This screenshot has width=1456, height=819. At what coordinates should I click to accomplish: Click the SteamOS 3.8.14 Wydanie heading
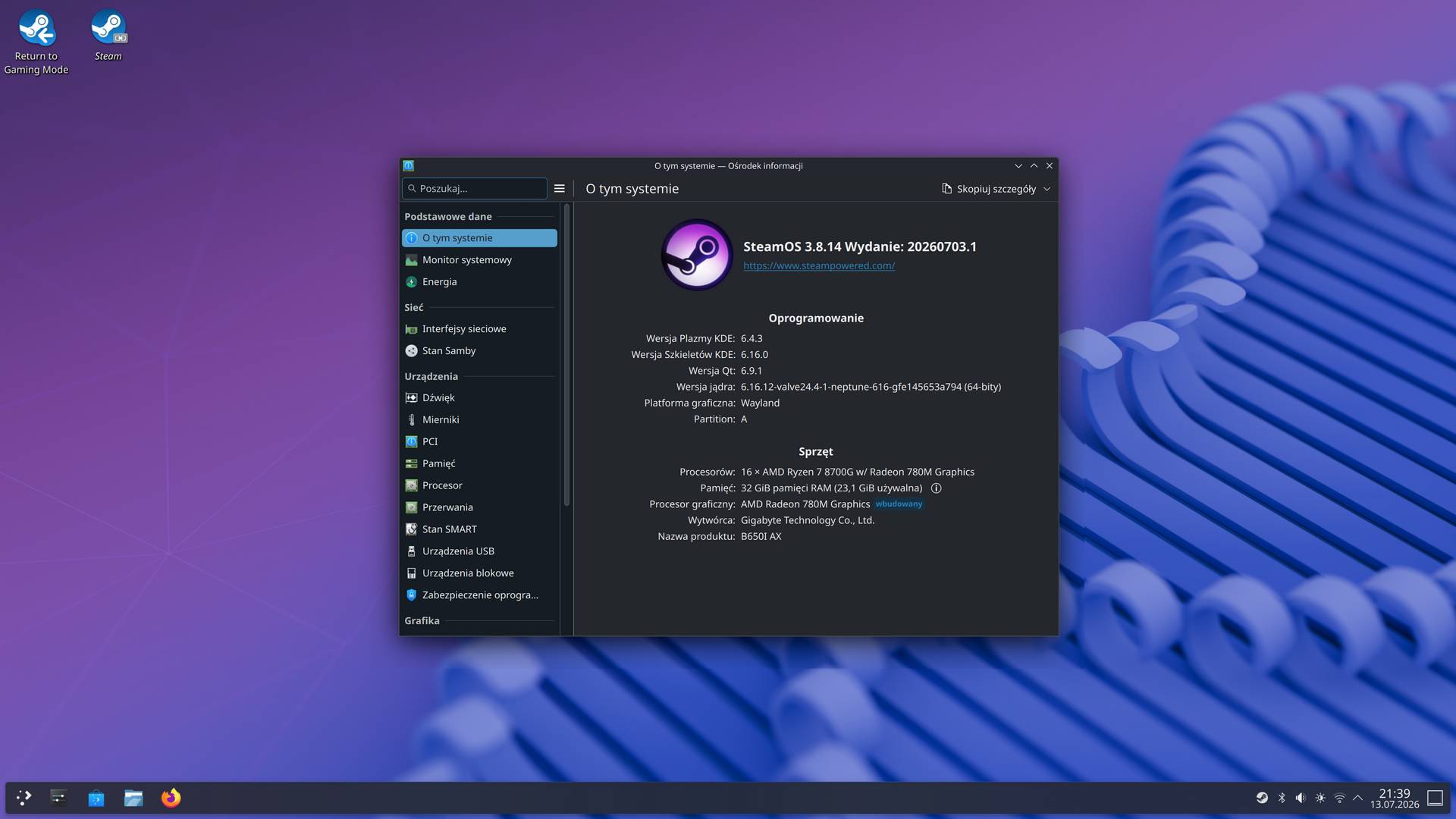(x=860, y=246)
